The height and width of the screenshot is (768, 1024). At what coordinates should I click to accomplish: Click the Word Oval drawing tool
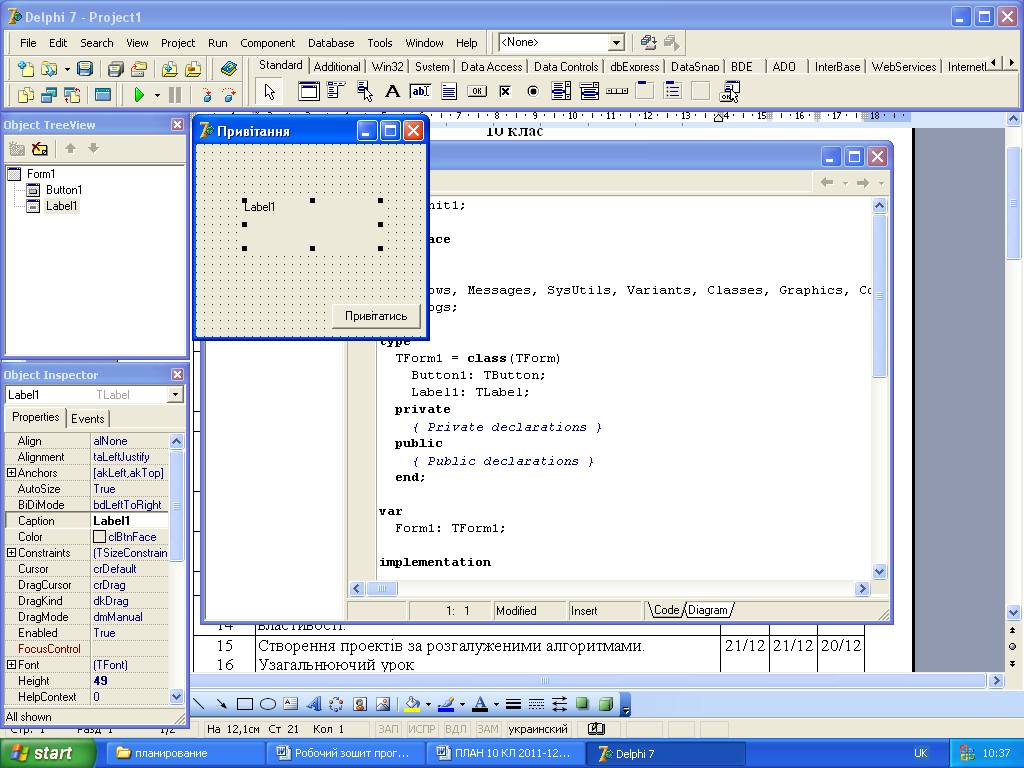pyautogui.click(x=268, y=704)
